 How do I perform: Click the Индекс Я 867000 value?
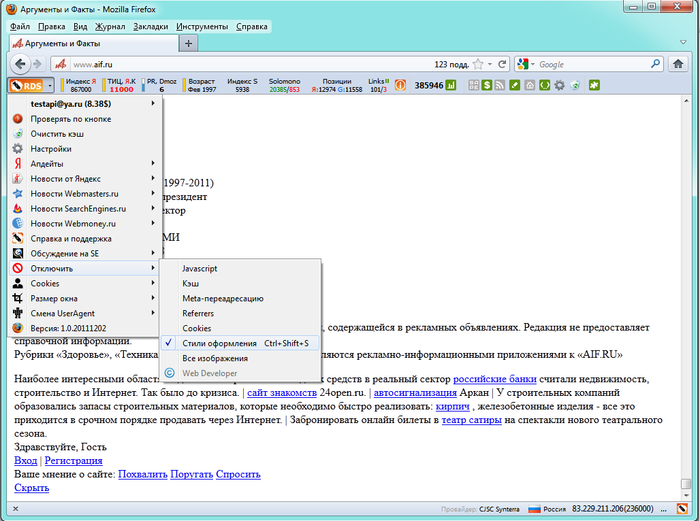point(81,89)
